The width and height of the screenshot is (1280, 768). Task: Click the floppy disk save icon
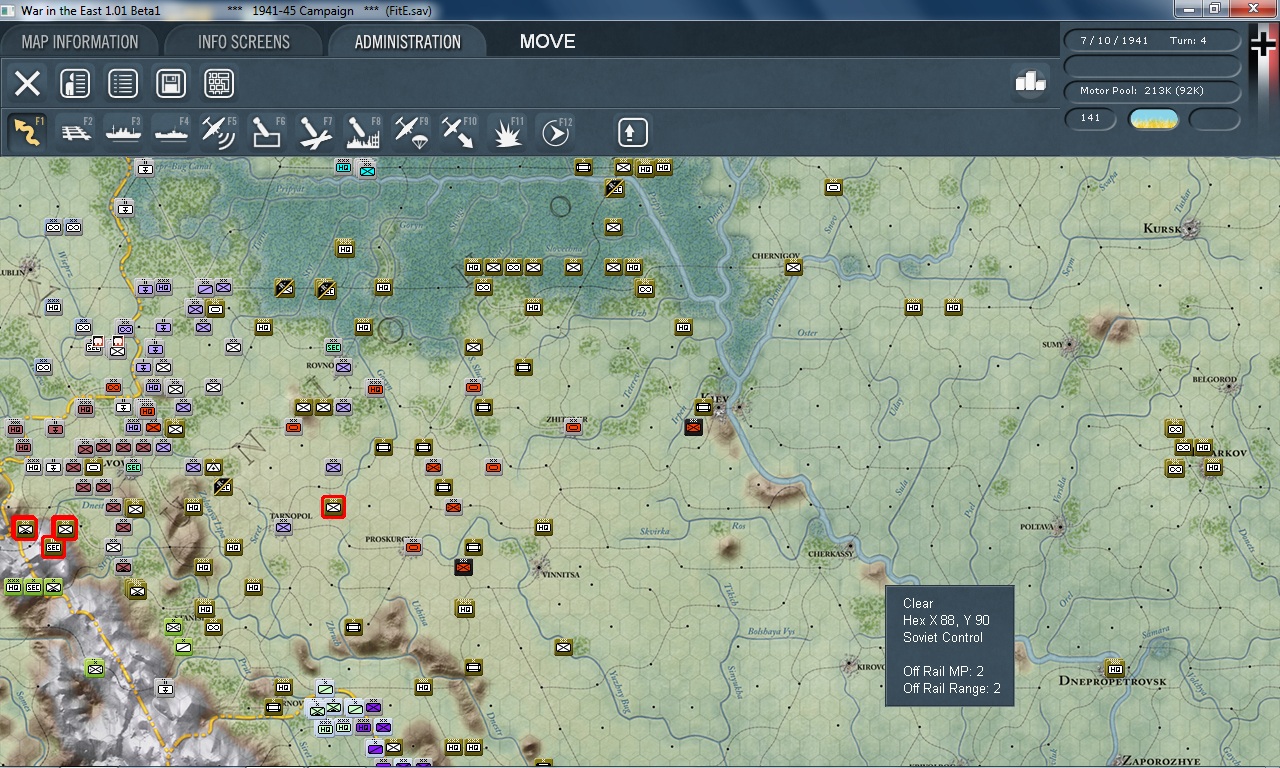171,83
